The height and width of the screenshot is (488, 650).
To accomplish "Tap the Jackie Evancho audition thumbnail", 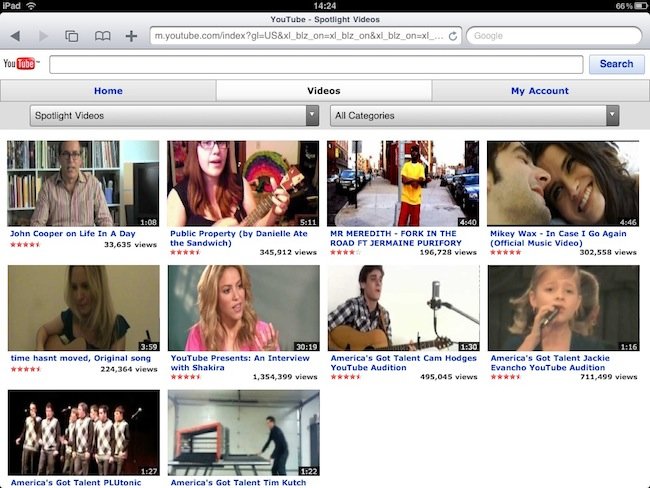I will pyautogui.click(x=563, y=308).
